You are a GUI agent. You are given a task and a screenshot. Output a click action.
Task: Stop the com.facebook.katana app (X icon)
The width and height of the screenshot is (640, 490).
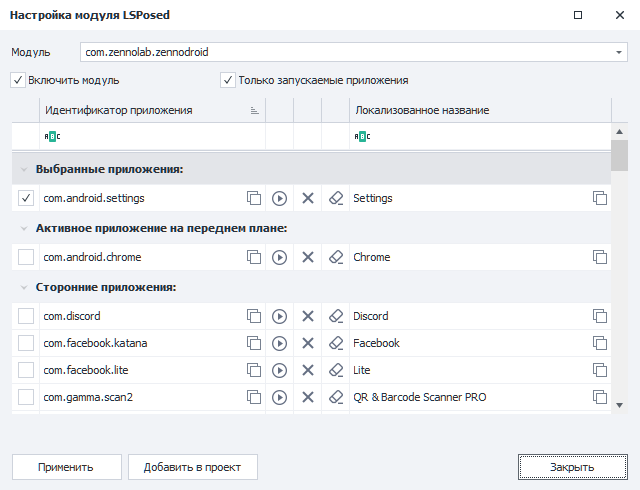[x=308, y=343]
